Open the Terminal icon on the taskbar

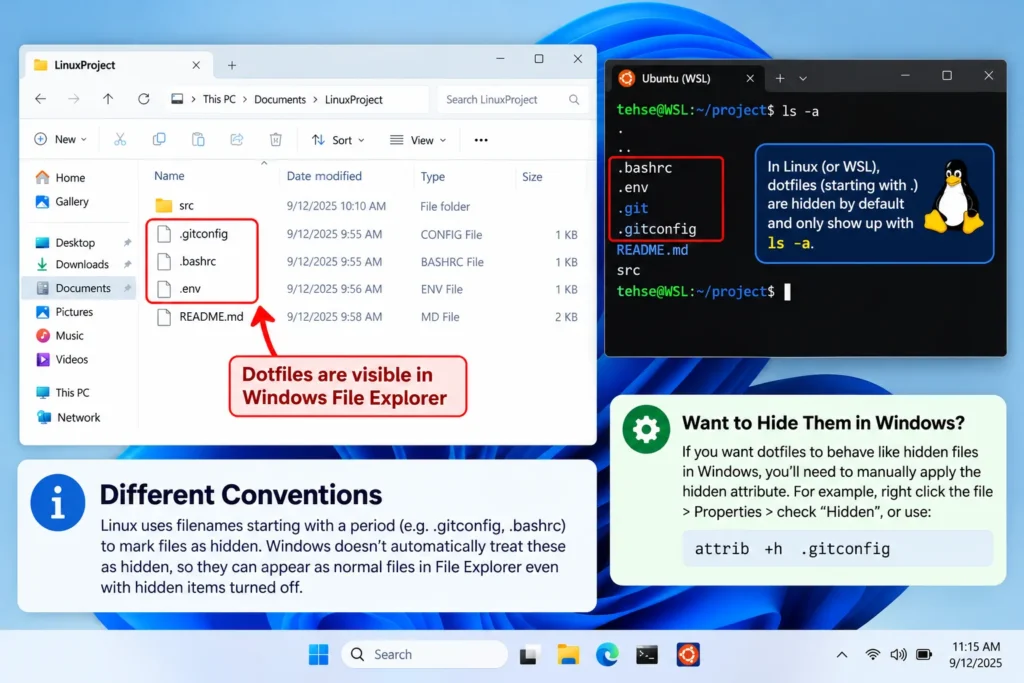click(647, 655)
